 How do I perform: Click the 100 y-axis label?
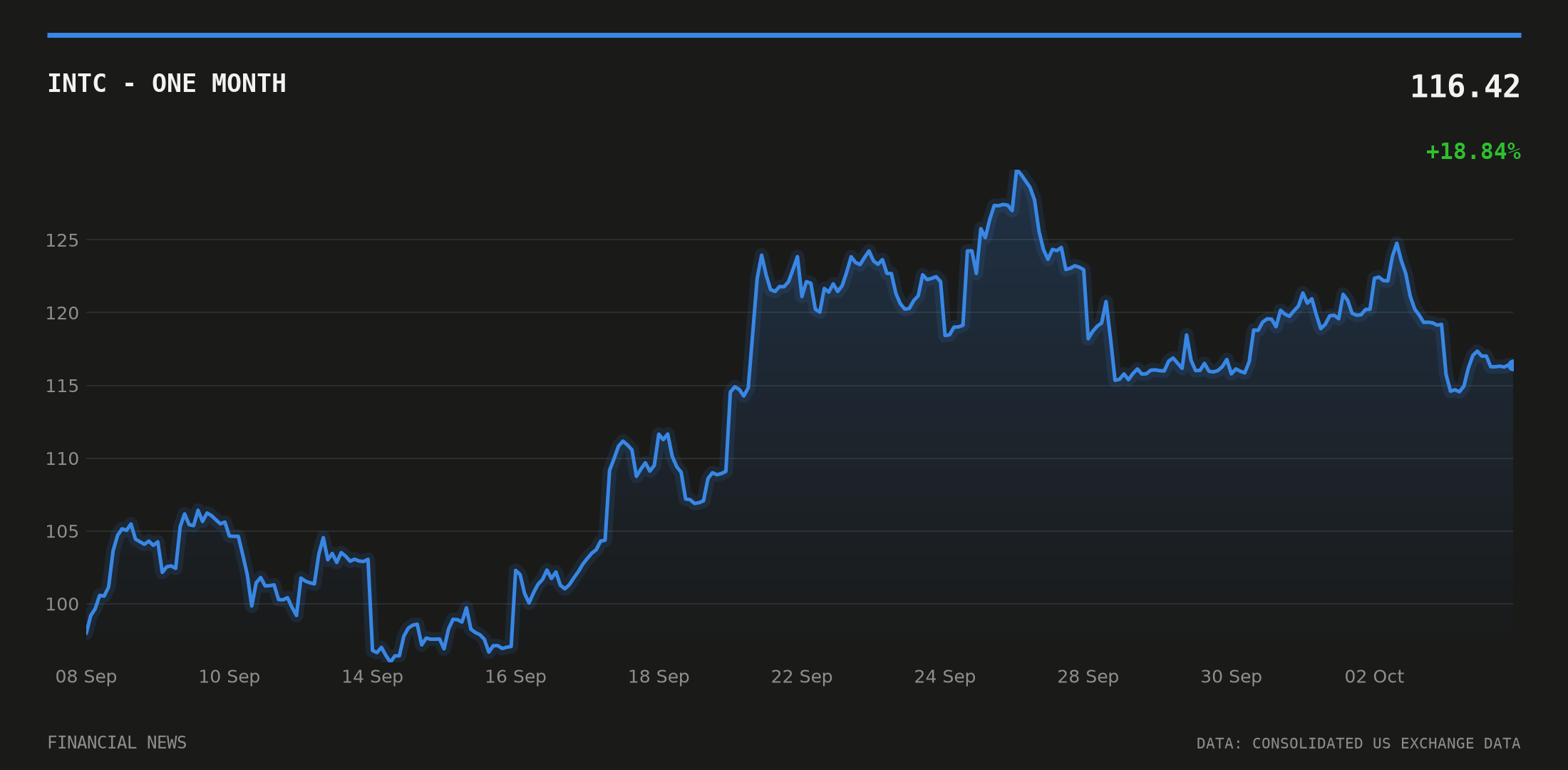(62, 605)
